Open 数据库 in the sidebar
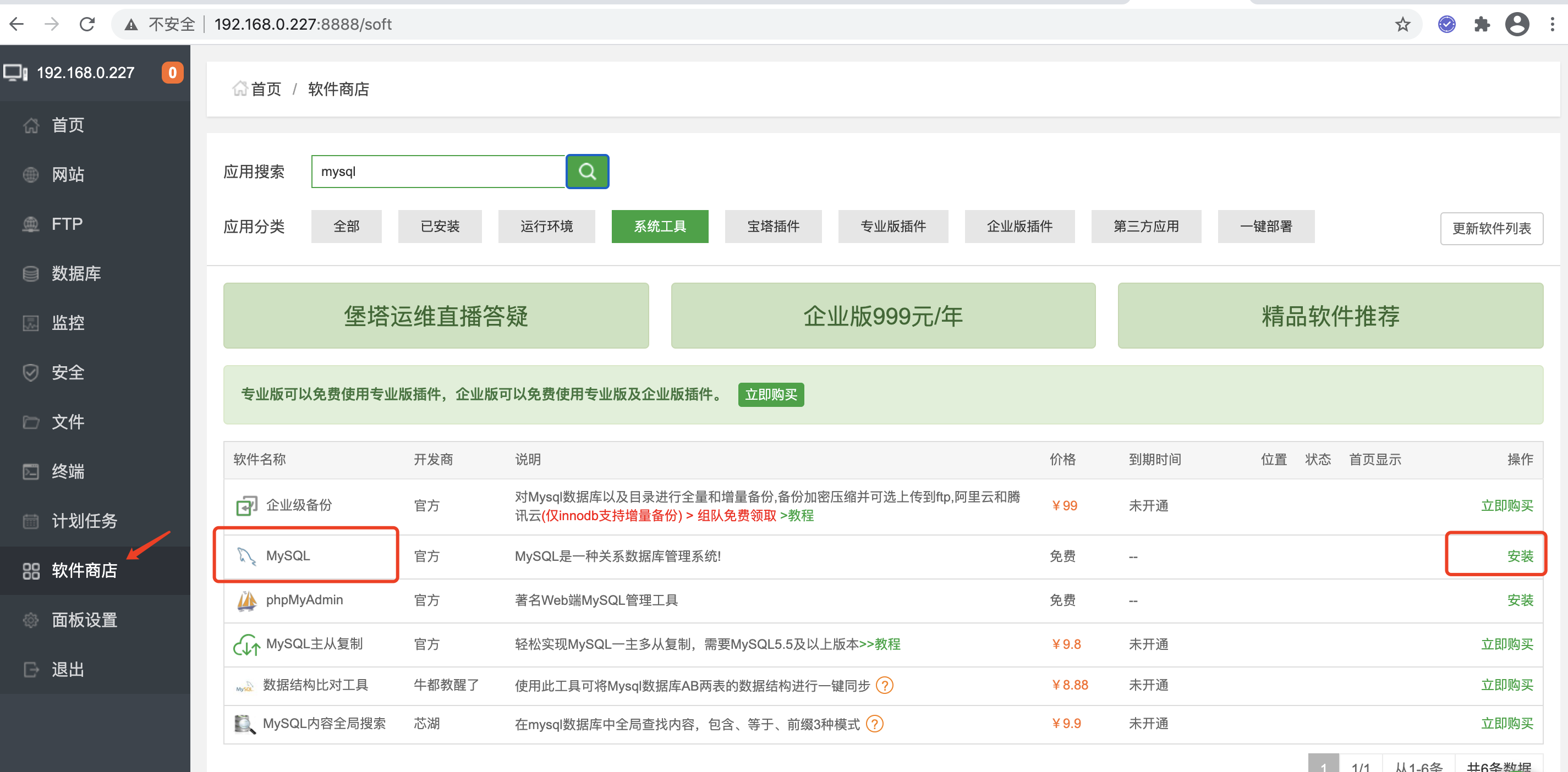The width and height of the screenshot is (1568, 772). coord(76,273)
